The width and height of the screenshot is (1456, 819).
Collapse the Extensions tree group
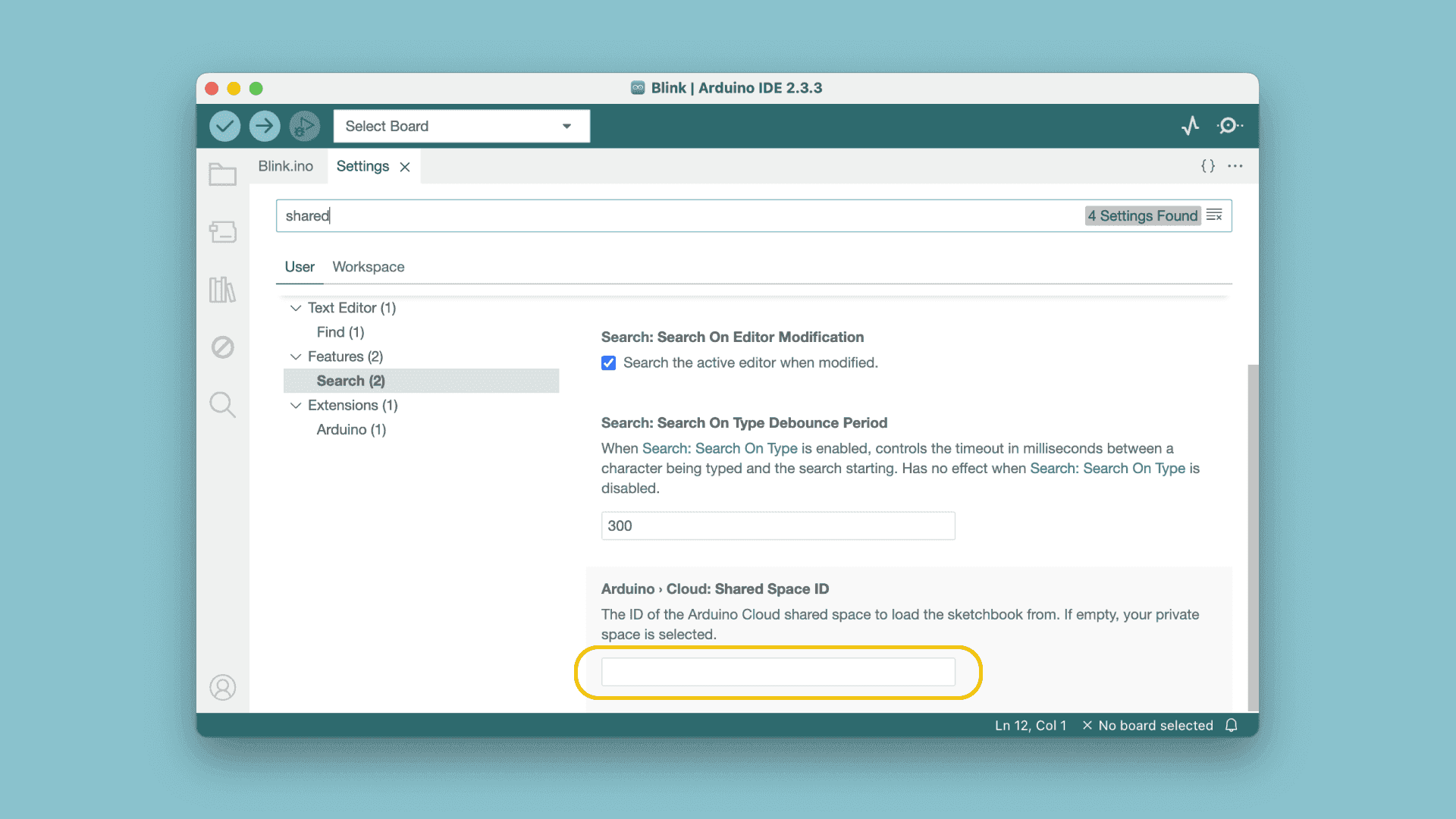click(x=296, y=406)
